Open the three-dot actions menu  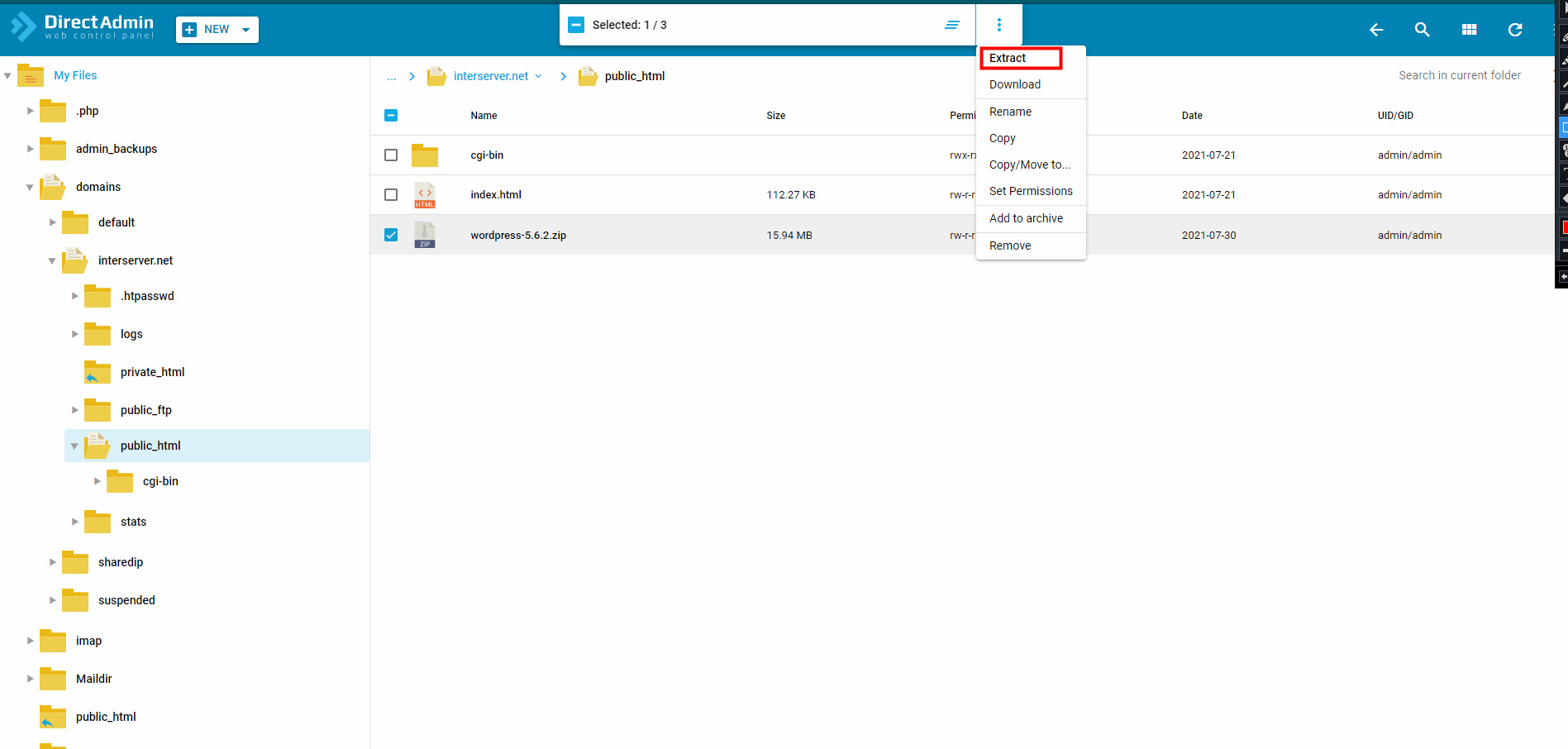pyautogui.click(x=998, y=25)
